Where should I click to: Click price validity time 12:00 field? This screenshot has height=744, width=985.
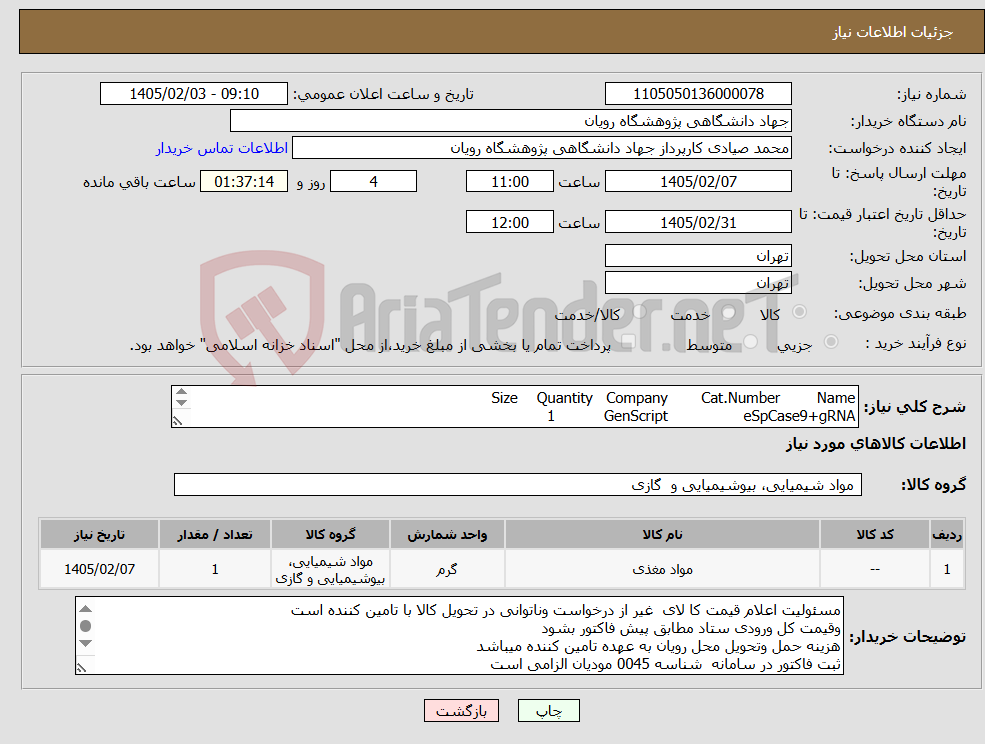[509, 222]
